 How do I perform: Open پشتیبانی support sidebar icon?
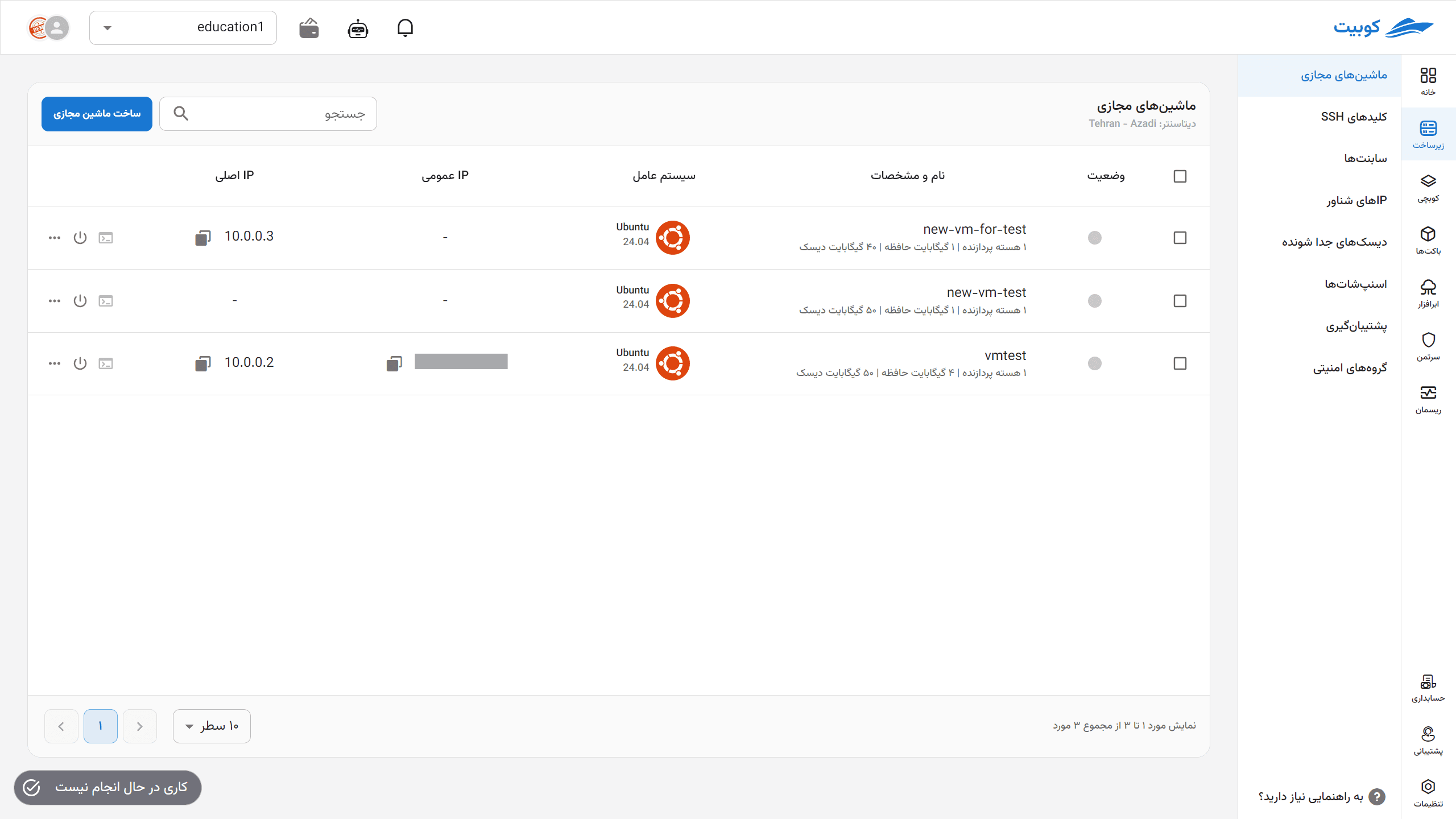(1428, 741)
